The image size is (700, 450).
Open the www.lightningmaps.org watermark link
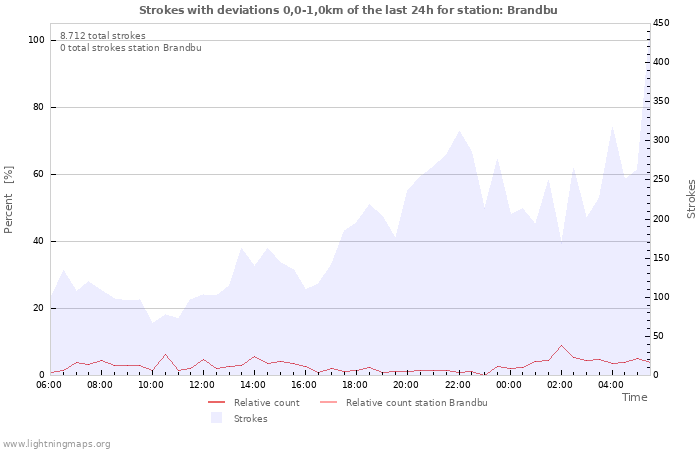[x=57, y=443]
